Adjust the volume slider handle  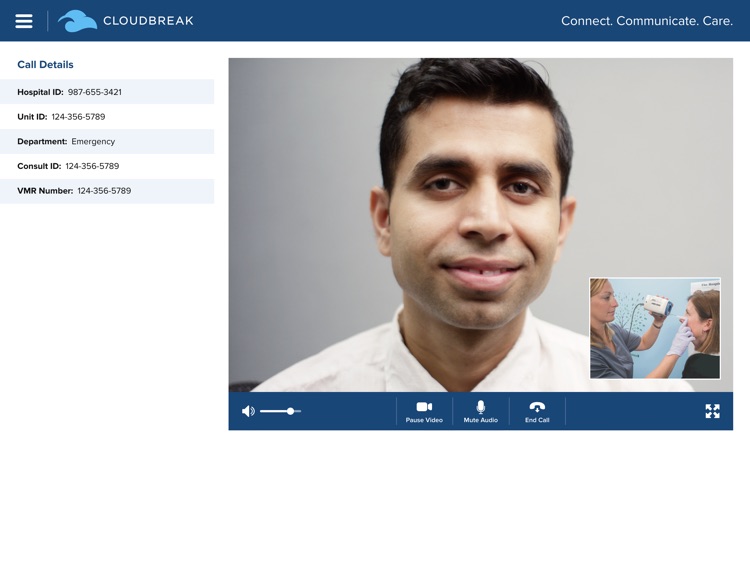point(290,411)
